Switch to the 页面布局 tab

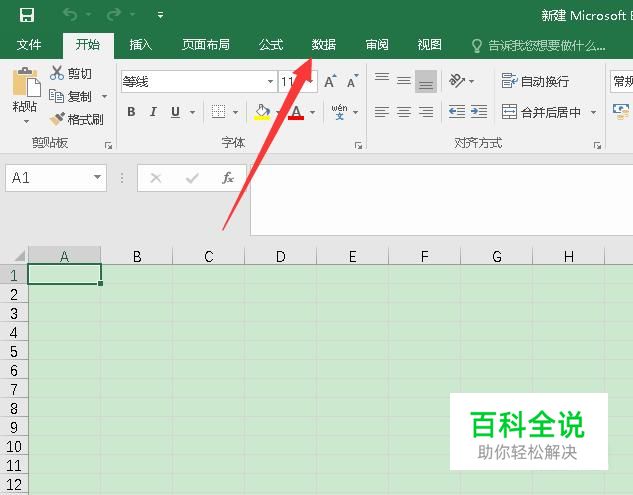point(206,44)
